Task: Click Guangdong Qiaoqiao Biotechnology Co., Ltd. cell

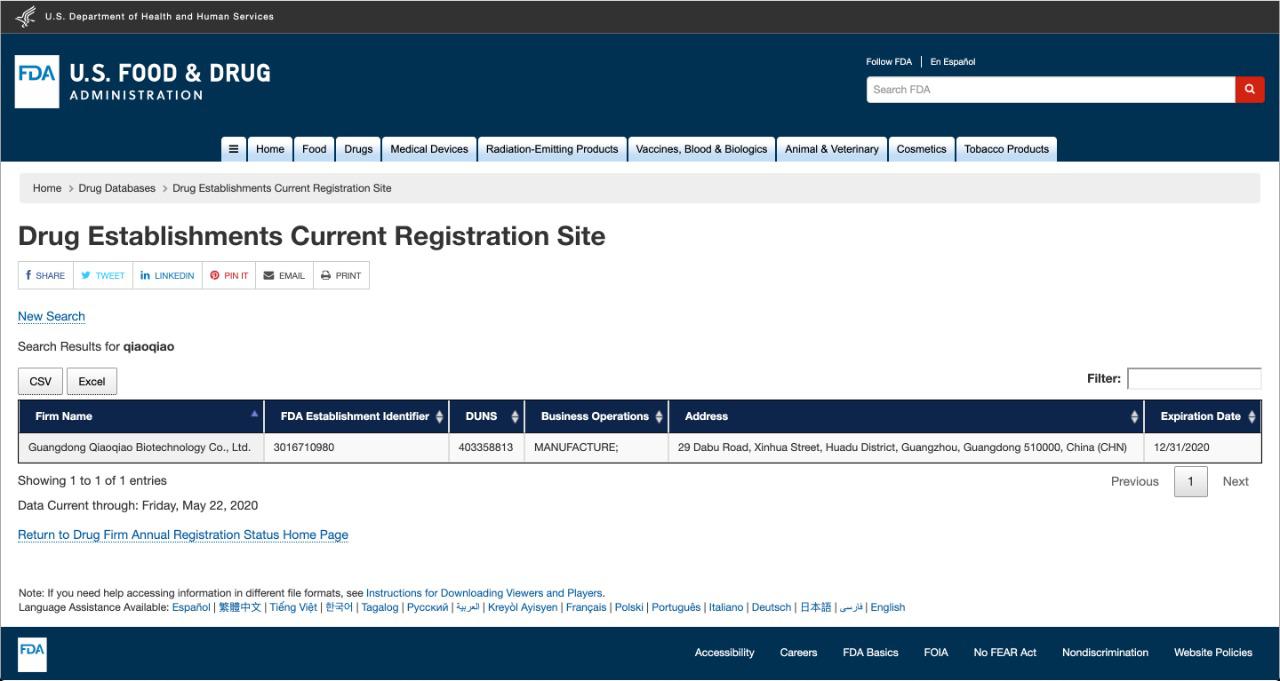Action: pos(141,448)
